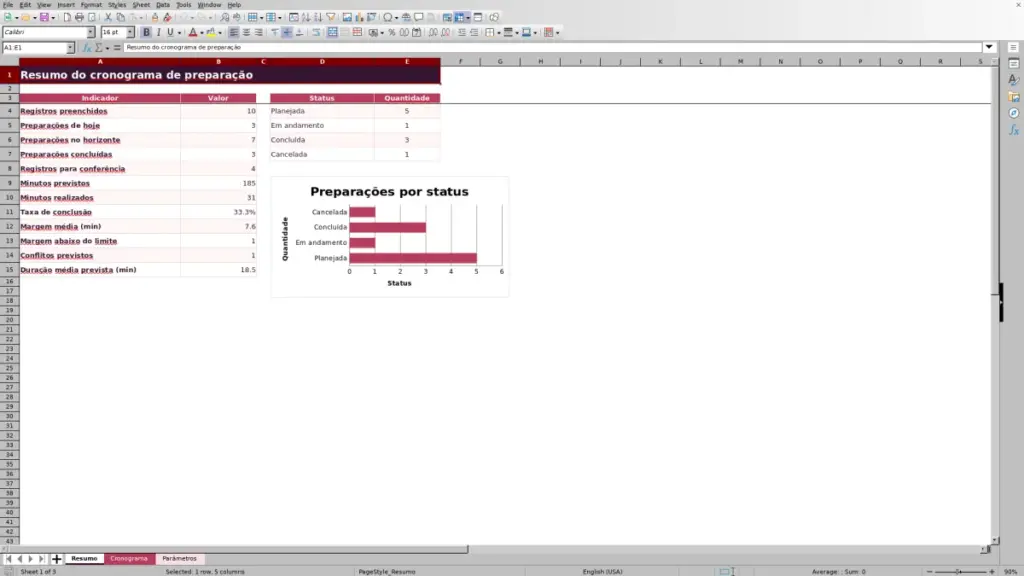Select row 11 header
This screenshot has height=576, width=1024.
click(x=9, y=212)
